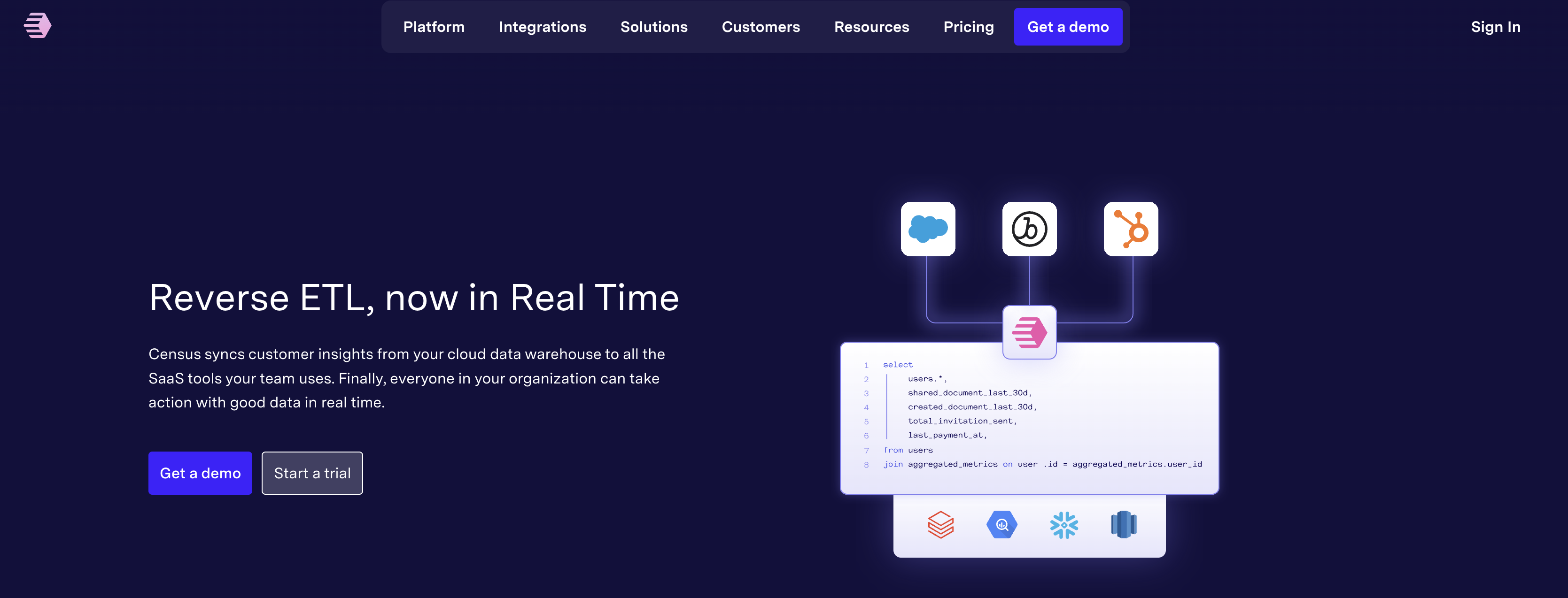Click the Census logo icon top left
1568x598 pixels.
(38, 26)
